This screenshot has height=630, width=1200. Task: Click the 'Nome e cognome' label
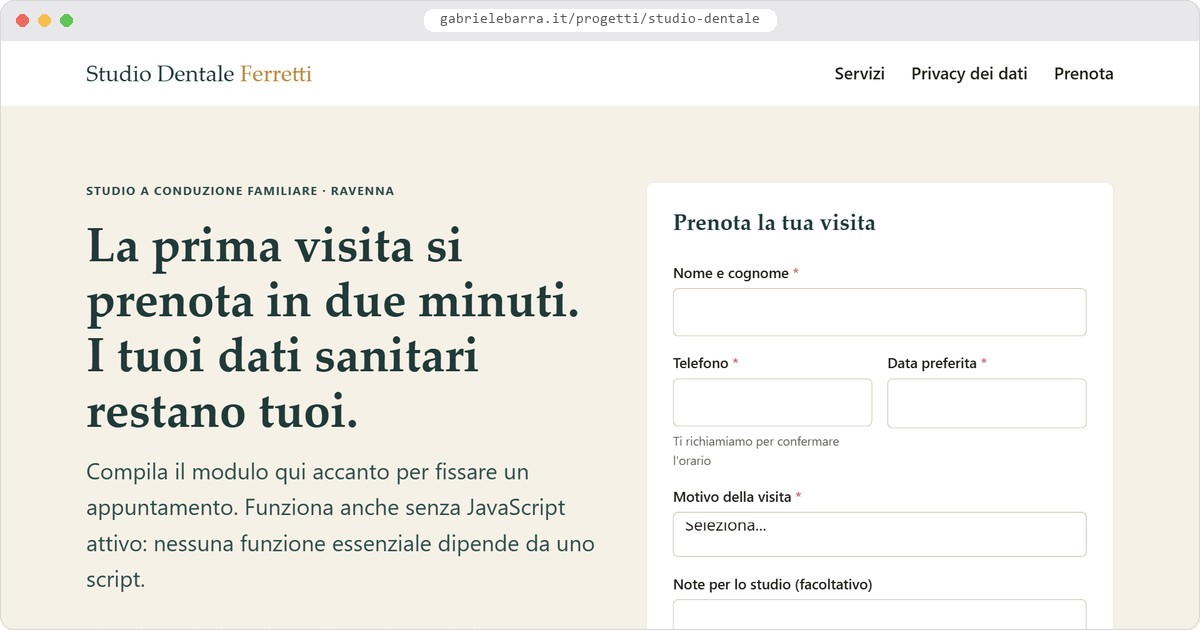pyautogui.click(x=731, y=273)
